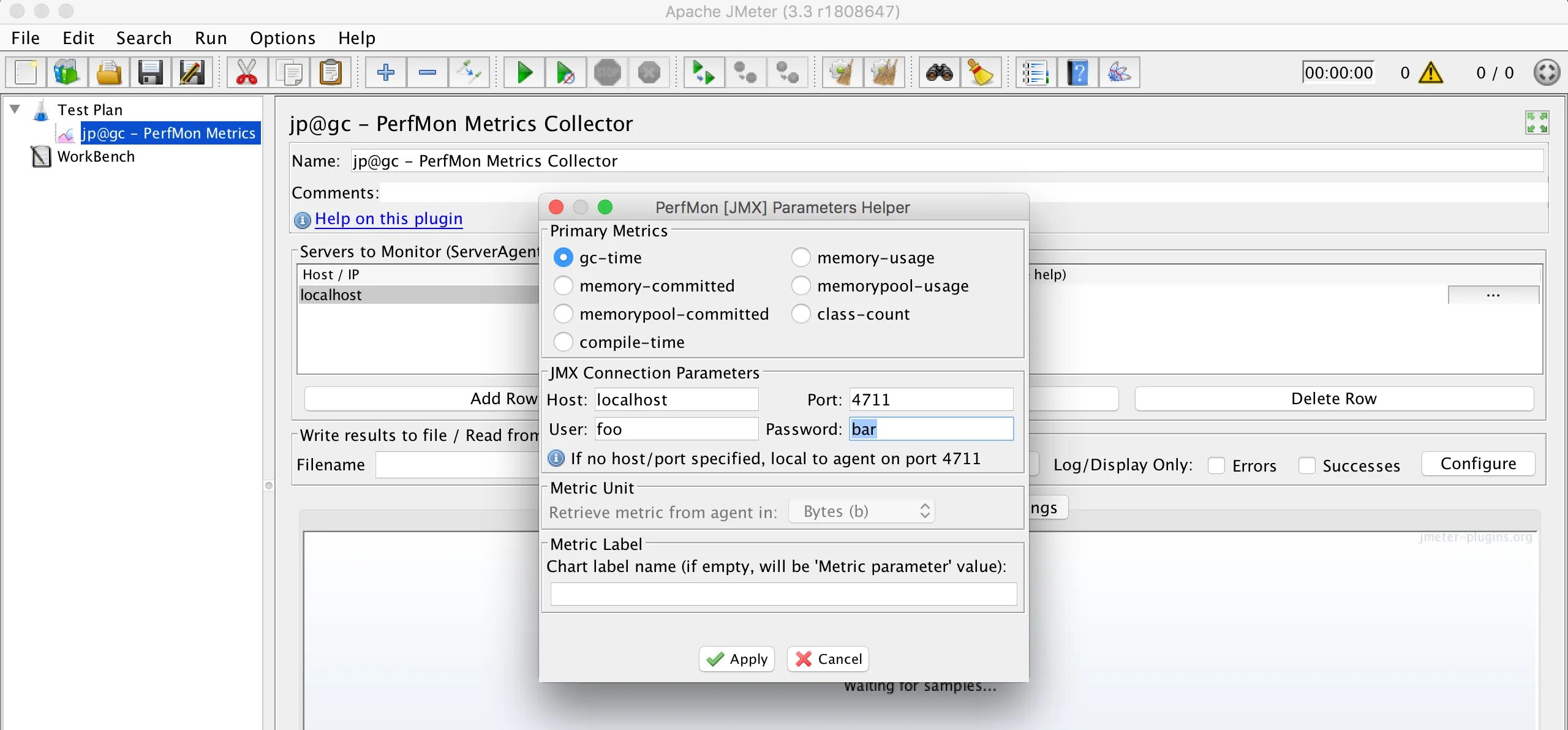Enable the Errors checkbox

1216,466
